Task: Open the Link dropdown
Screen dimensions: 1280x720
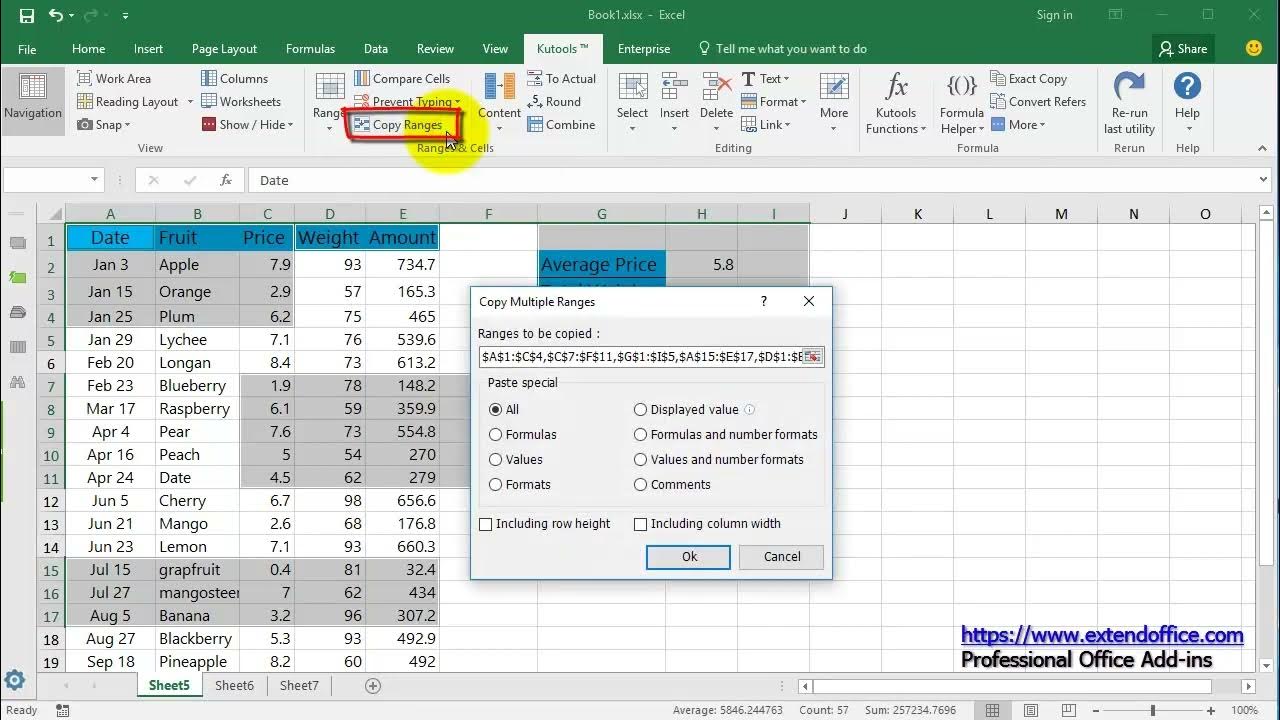Action: point(766,124)
